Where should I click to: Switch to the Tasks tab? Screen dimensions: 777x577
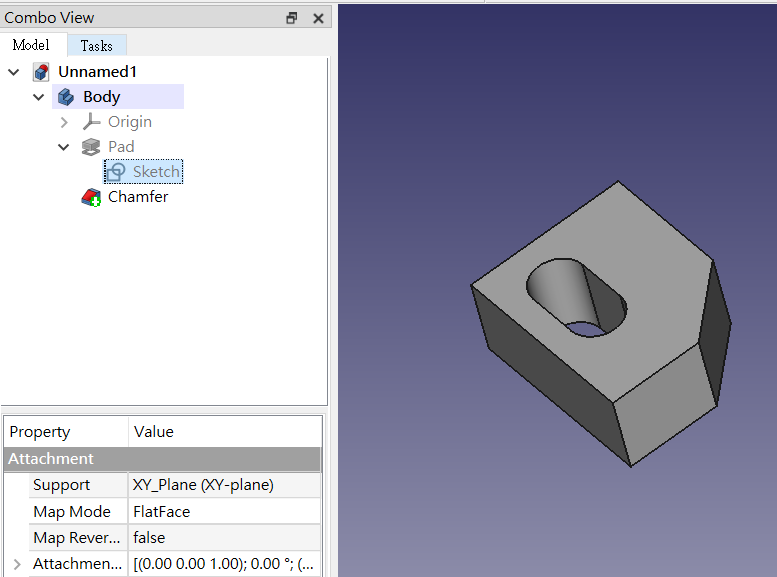[x=97, y=46]
